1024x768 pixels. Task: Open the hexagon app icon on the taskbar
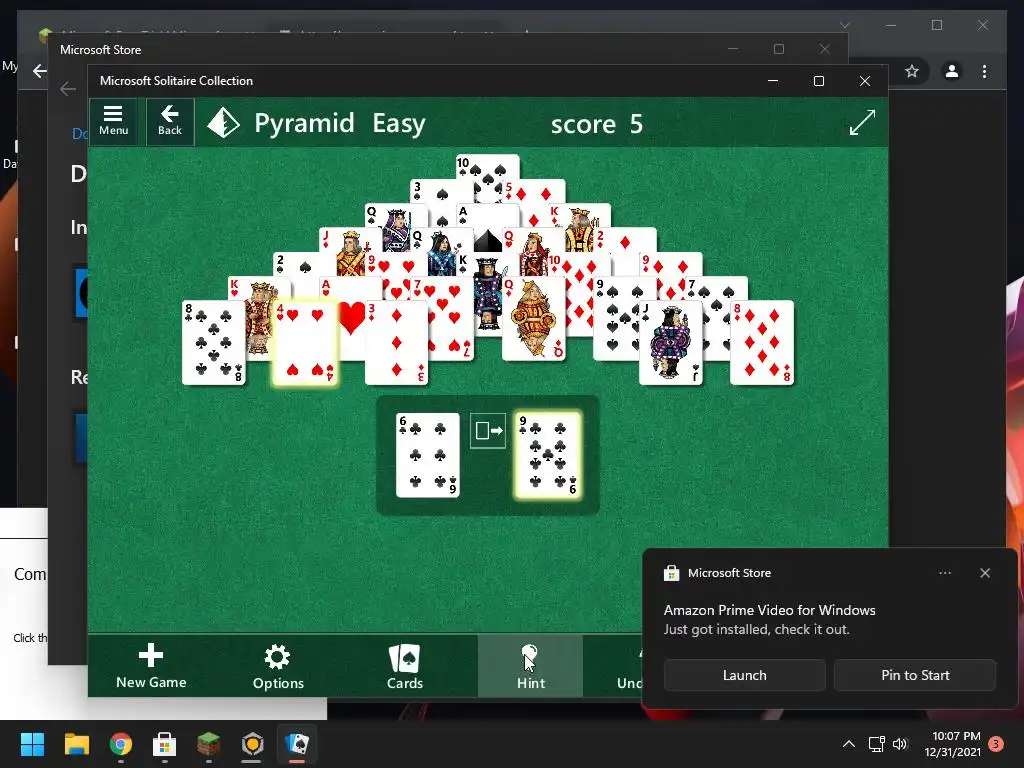[x=252, y=744]
